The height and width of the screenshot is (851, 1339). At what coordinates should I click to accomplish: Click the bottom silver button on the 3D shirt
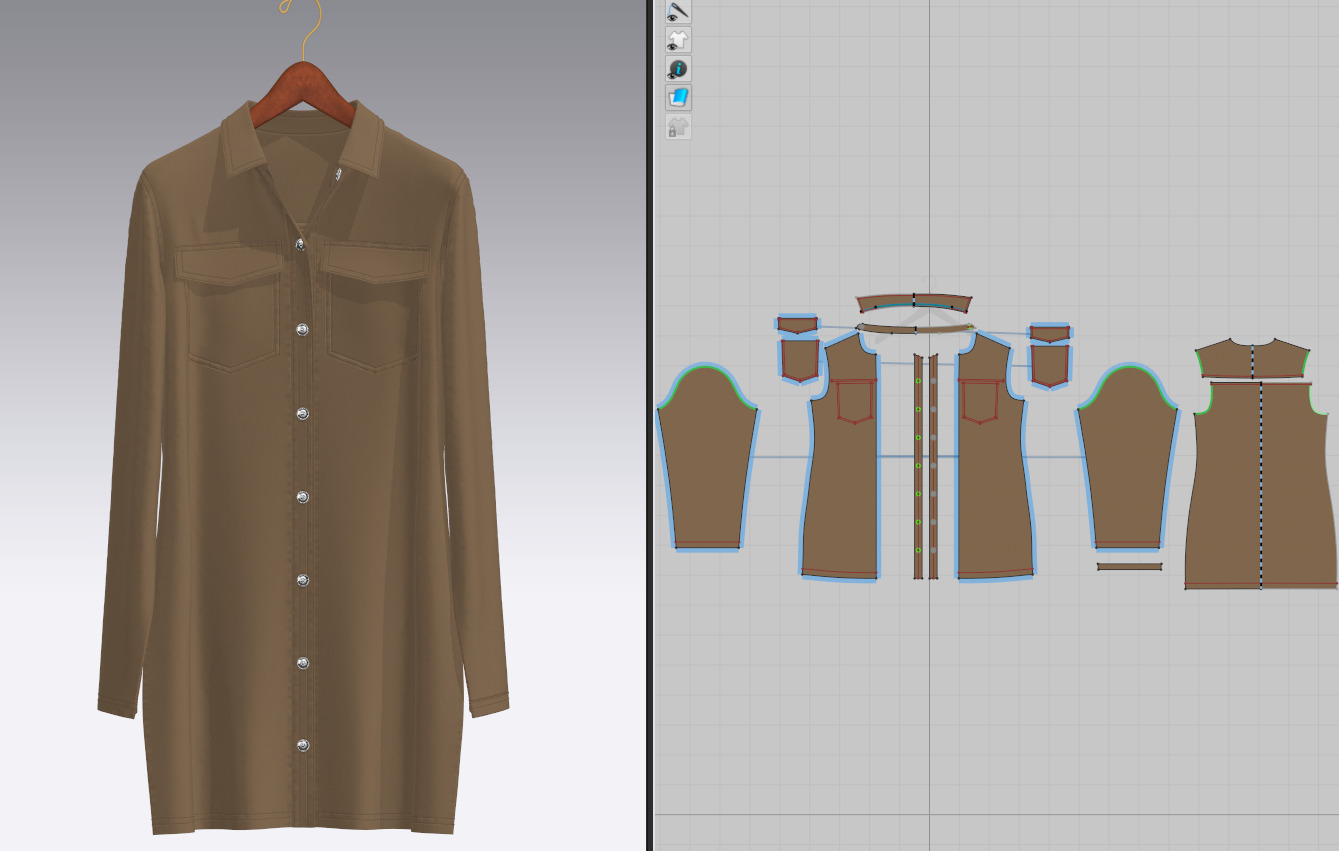pos(303,745)
